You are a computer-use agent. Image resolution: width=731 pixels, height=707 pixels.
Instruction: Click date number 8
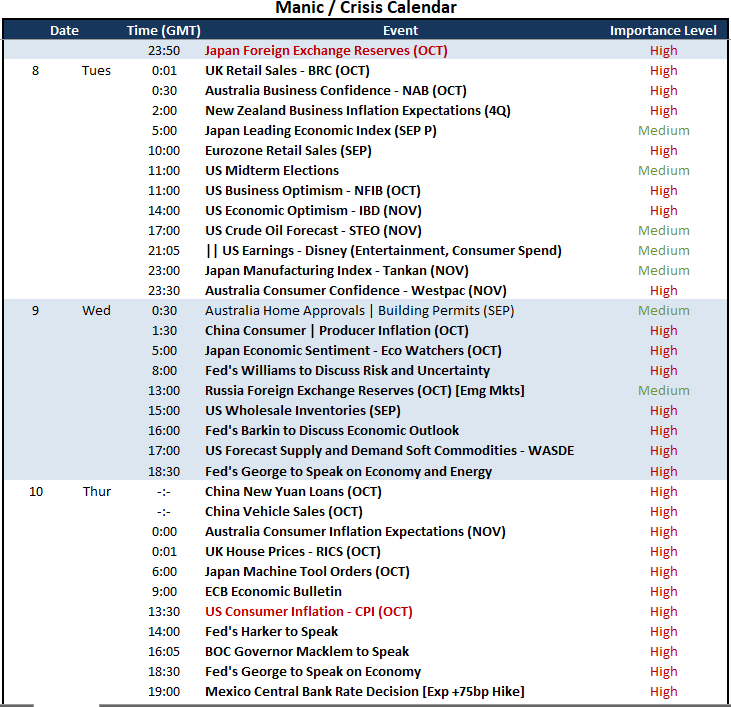point(35,71)
